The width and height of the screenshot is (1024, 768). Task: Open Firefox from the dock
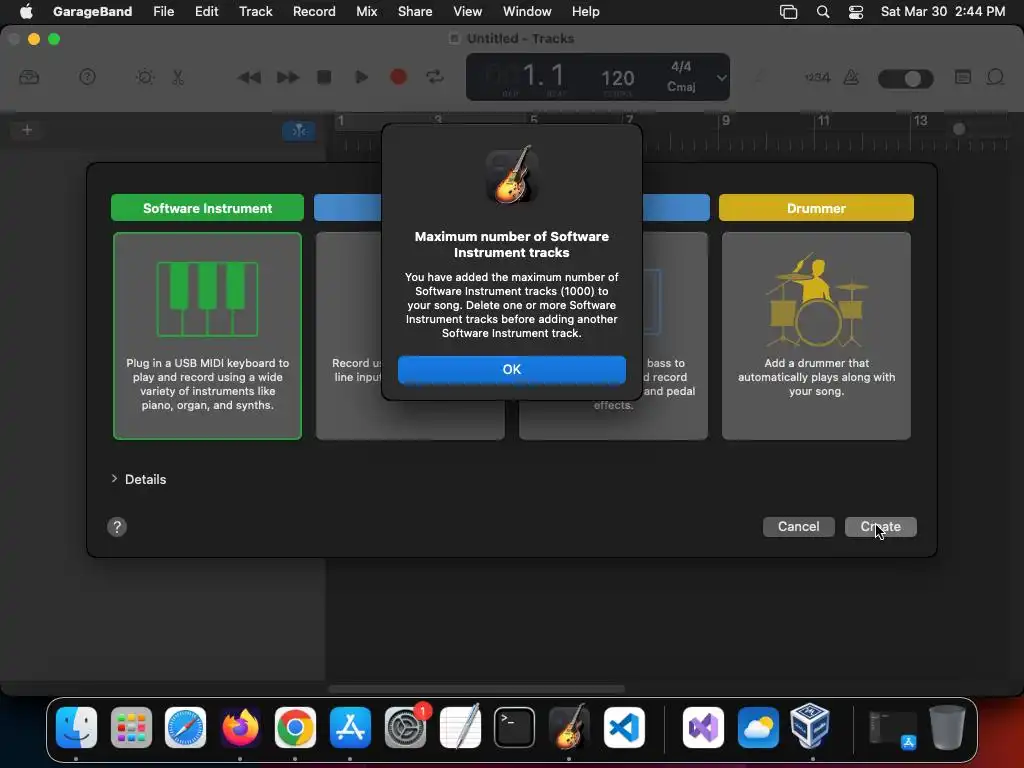click(x=240, y=727)
